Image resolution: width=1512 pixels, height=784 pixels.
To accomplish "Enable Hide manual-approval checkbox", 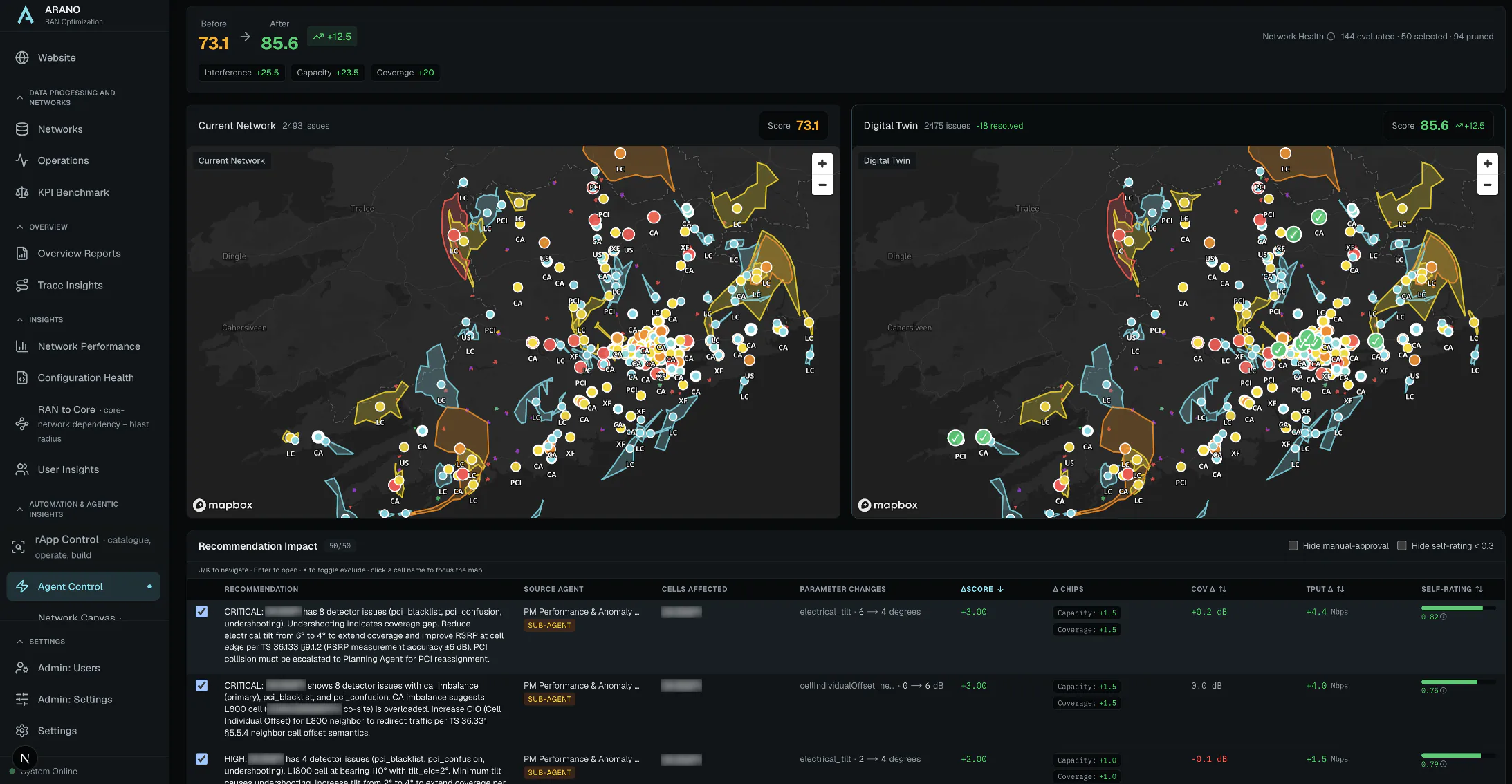I will pos(1293,545).
